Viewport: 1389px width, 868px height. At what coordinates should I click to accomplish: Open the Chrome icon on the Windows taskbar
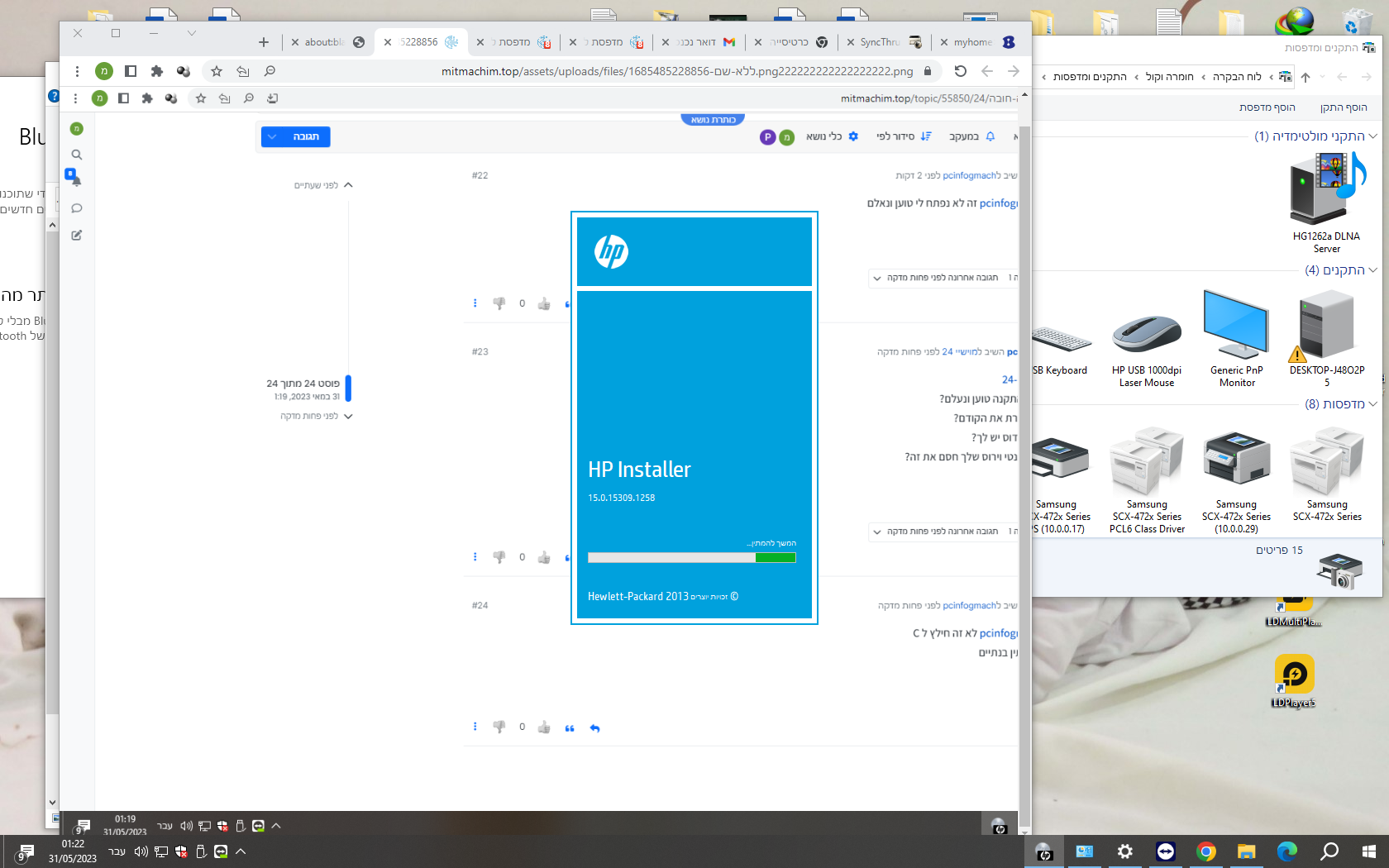[1206, 851]
